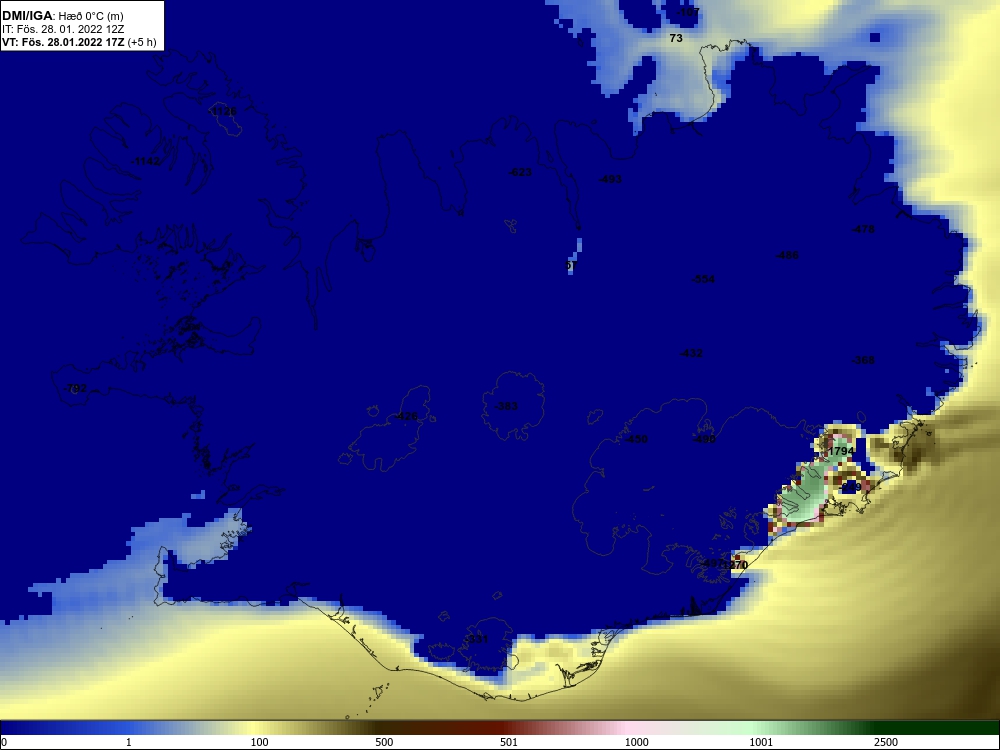Click the map value '-493'
The image size is (1000, 750).
pos(610,179)
